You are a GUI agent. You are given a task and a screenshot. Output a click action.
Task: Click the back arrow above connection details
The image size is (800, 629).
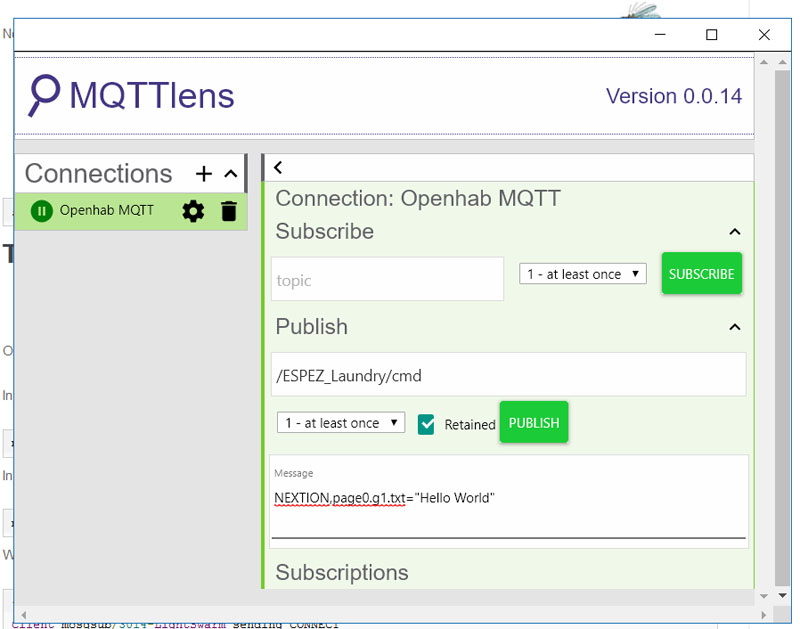pyautogui.click(x=278, y=167)
